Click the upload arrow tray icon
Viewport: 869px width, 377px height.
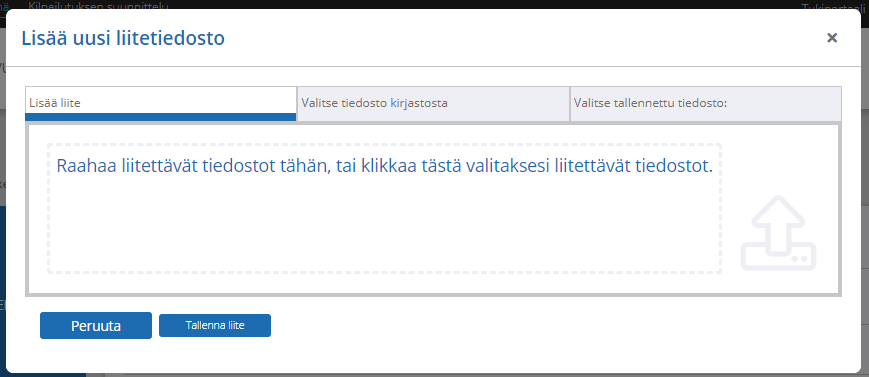pos(778,233)
